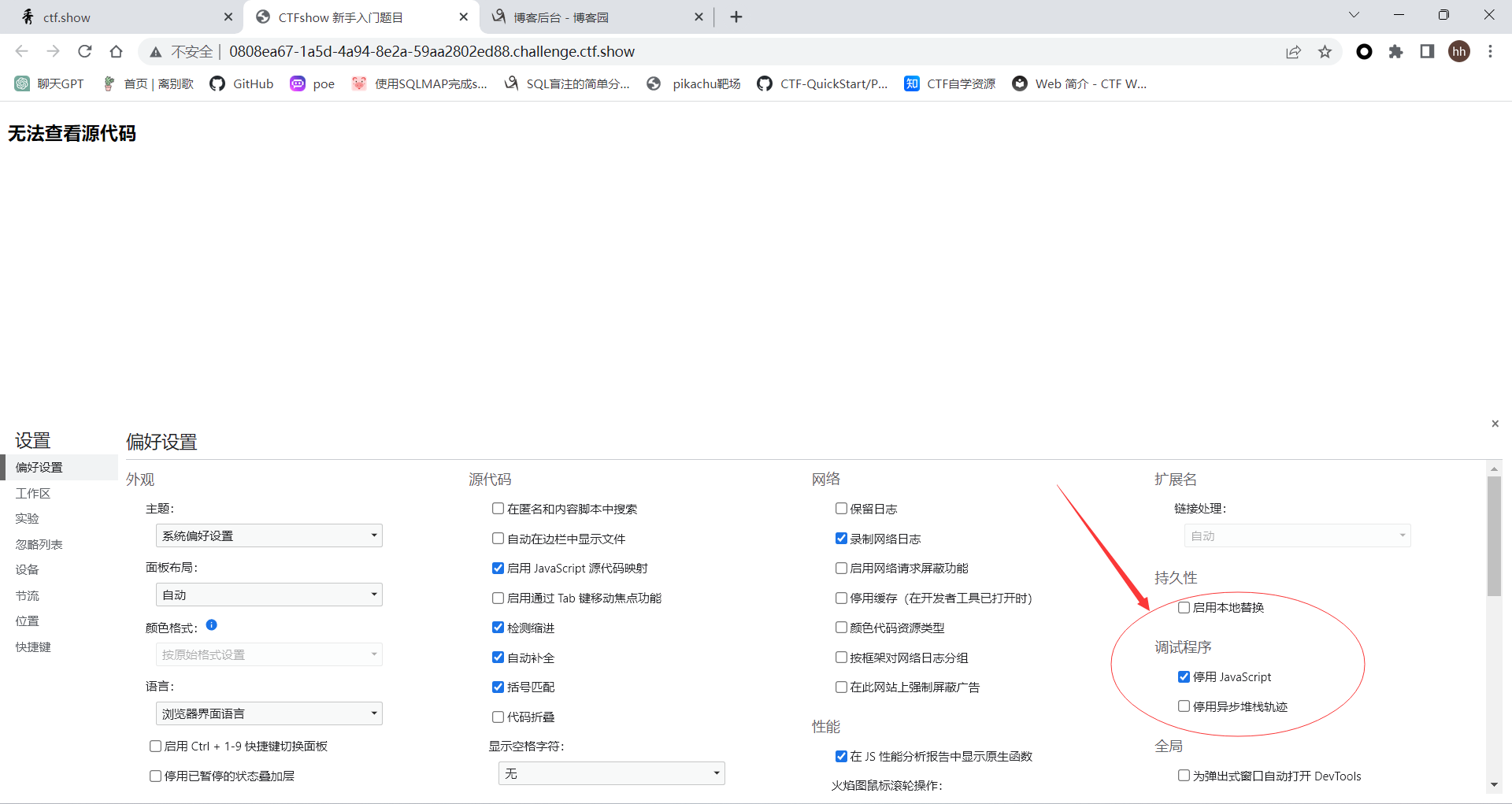1512x804 pixels.
Task: Open the 首页 | 离别歌 bookmark
Action: coord(147,83)
